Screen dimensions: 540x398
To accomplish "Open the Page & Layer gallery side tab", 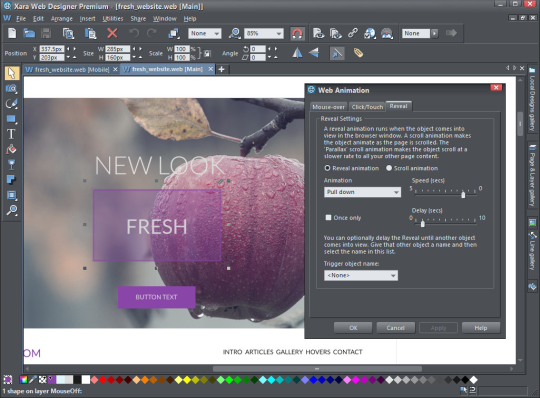I will tap(532, 176).
